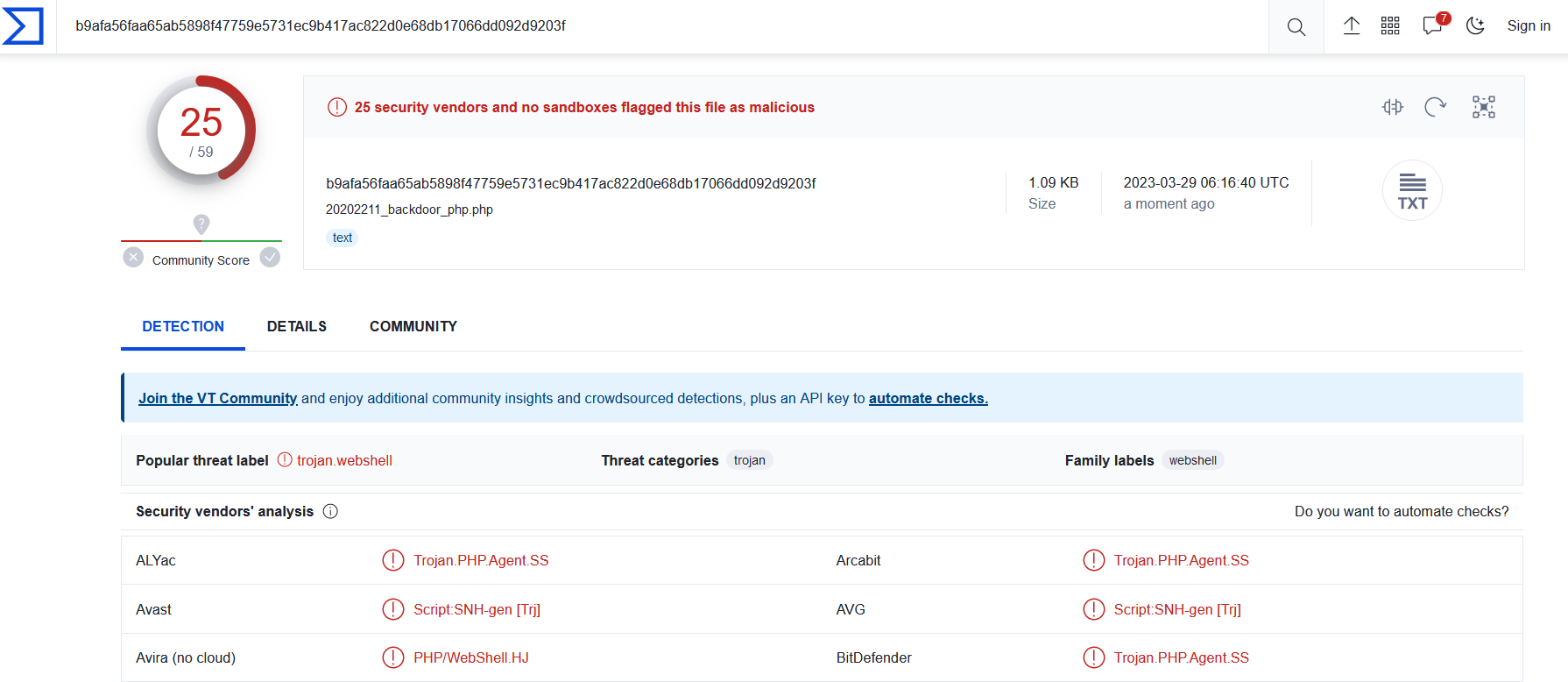
Task: Click the trojan threat category tag
Action: coord(750,461)
